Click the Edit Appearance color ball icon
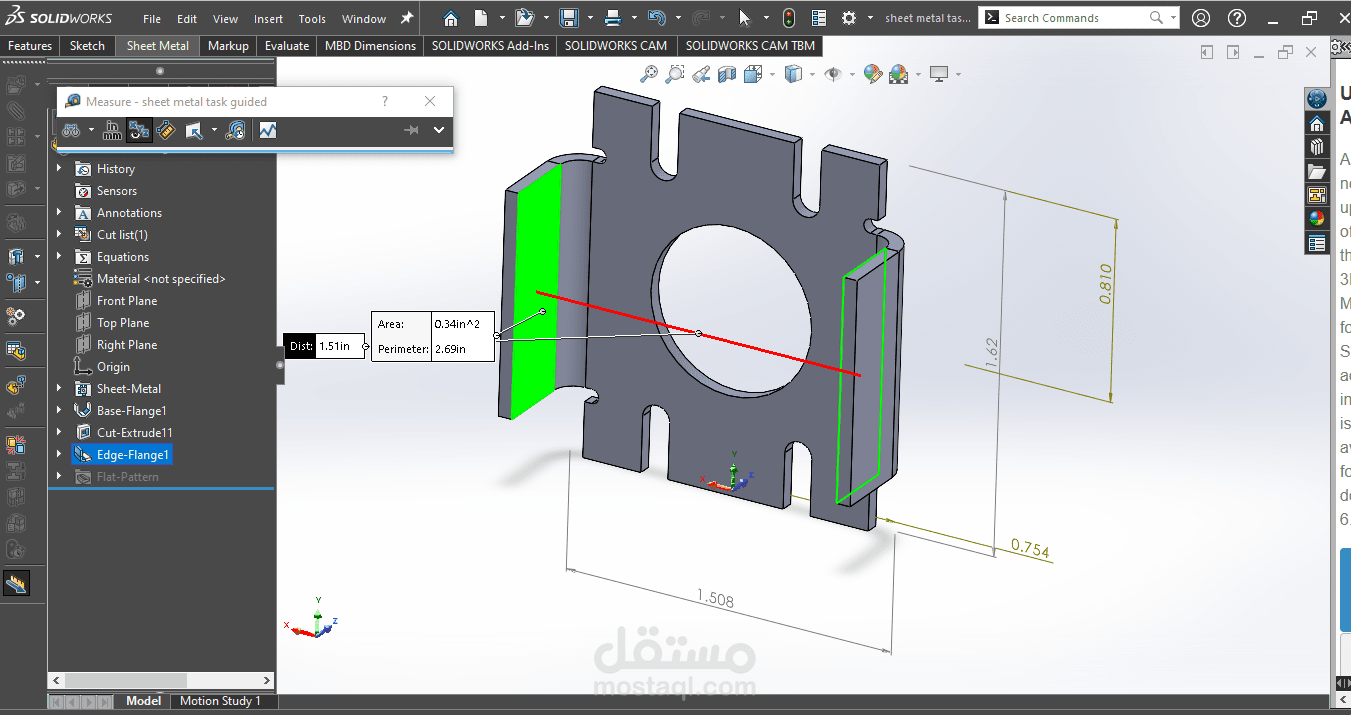The width and height of the screenshot is (1351, 715). click(x=873, y=74)
